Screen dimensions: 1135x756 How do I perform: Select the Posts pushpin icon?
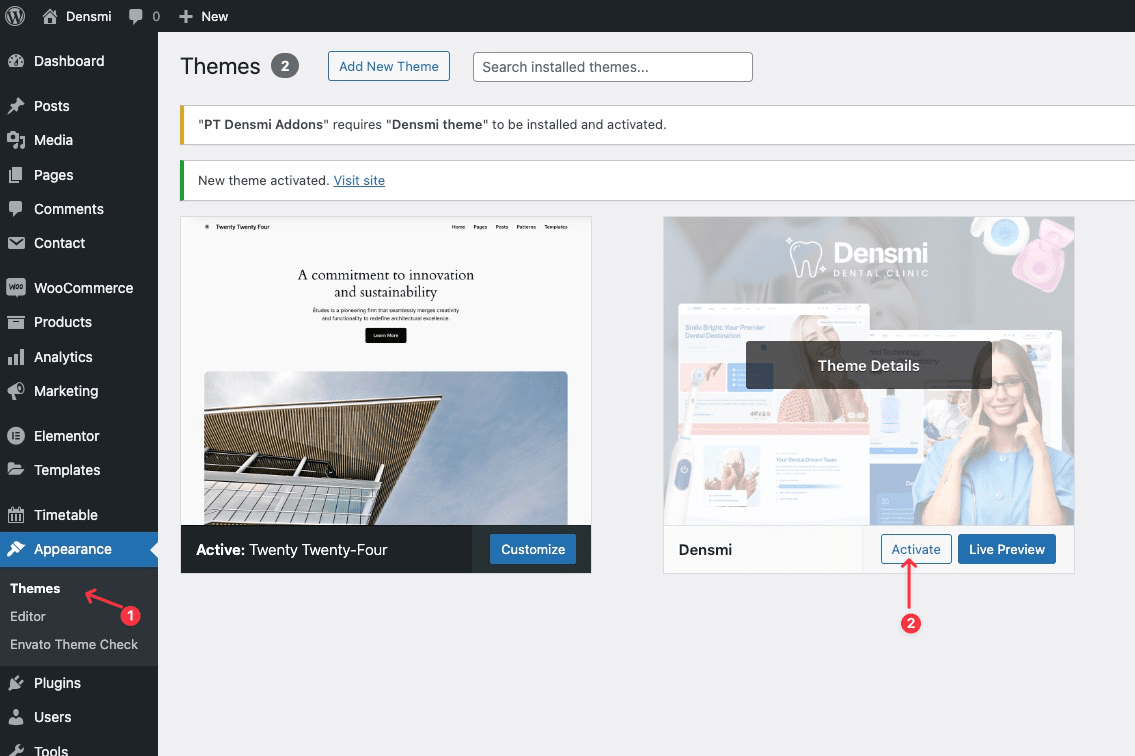[16, 106]
